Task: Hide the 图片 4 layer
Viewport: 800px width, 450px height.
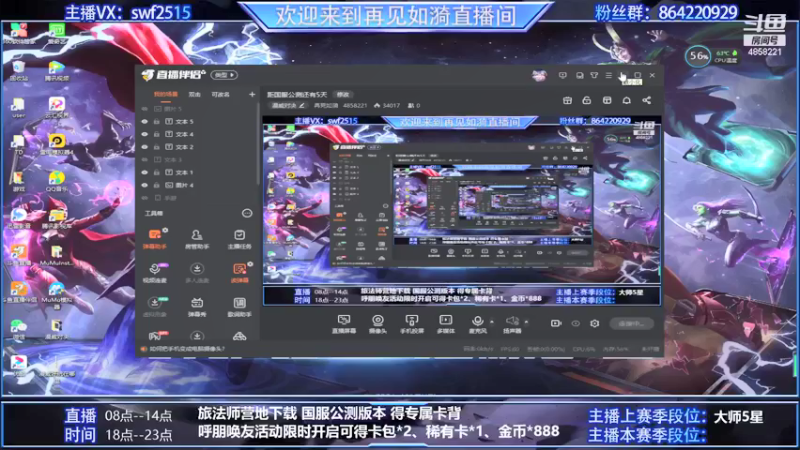Action: 144,185
